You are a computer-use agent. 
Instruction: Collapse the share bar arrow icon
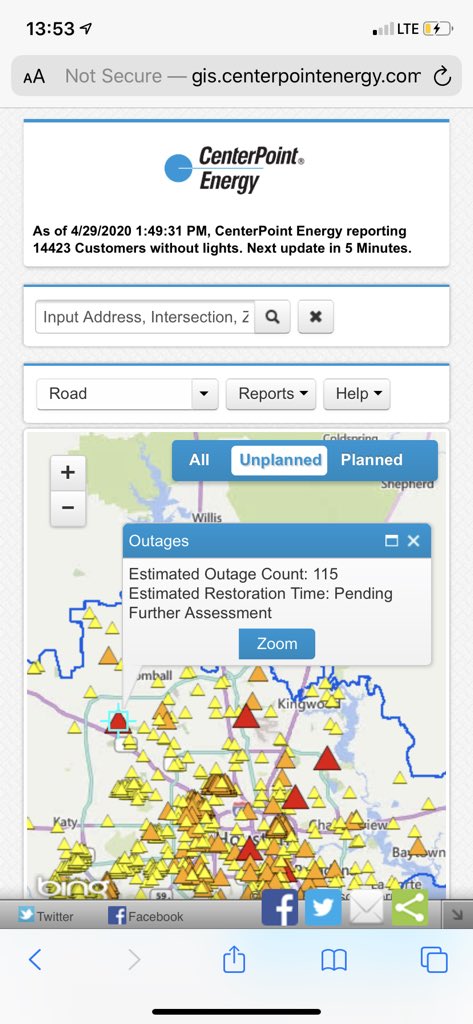457,916
